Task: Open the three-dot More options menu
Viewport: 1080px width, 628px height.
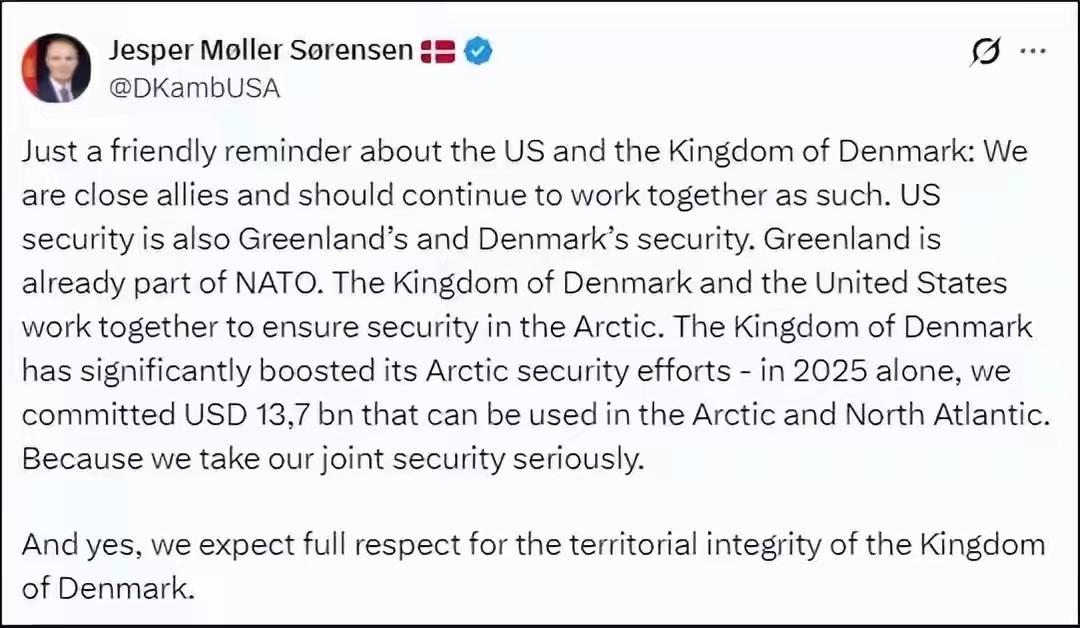Action: point(1033,52)
